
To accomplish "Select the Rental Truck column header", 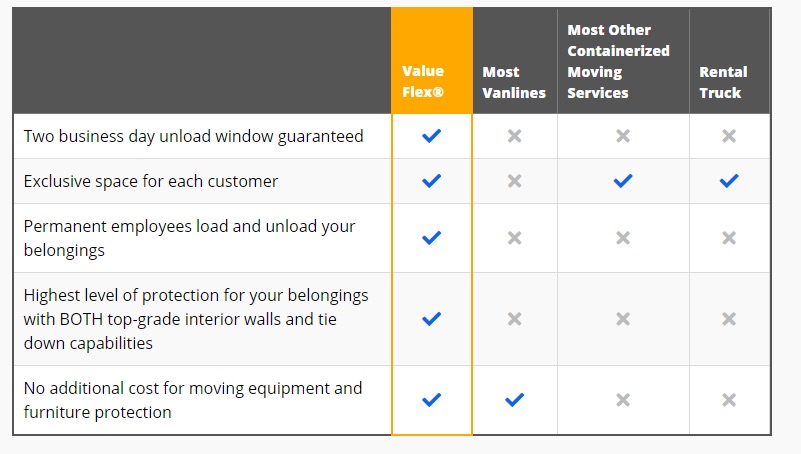I will coord(723,82).
